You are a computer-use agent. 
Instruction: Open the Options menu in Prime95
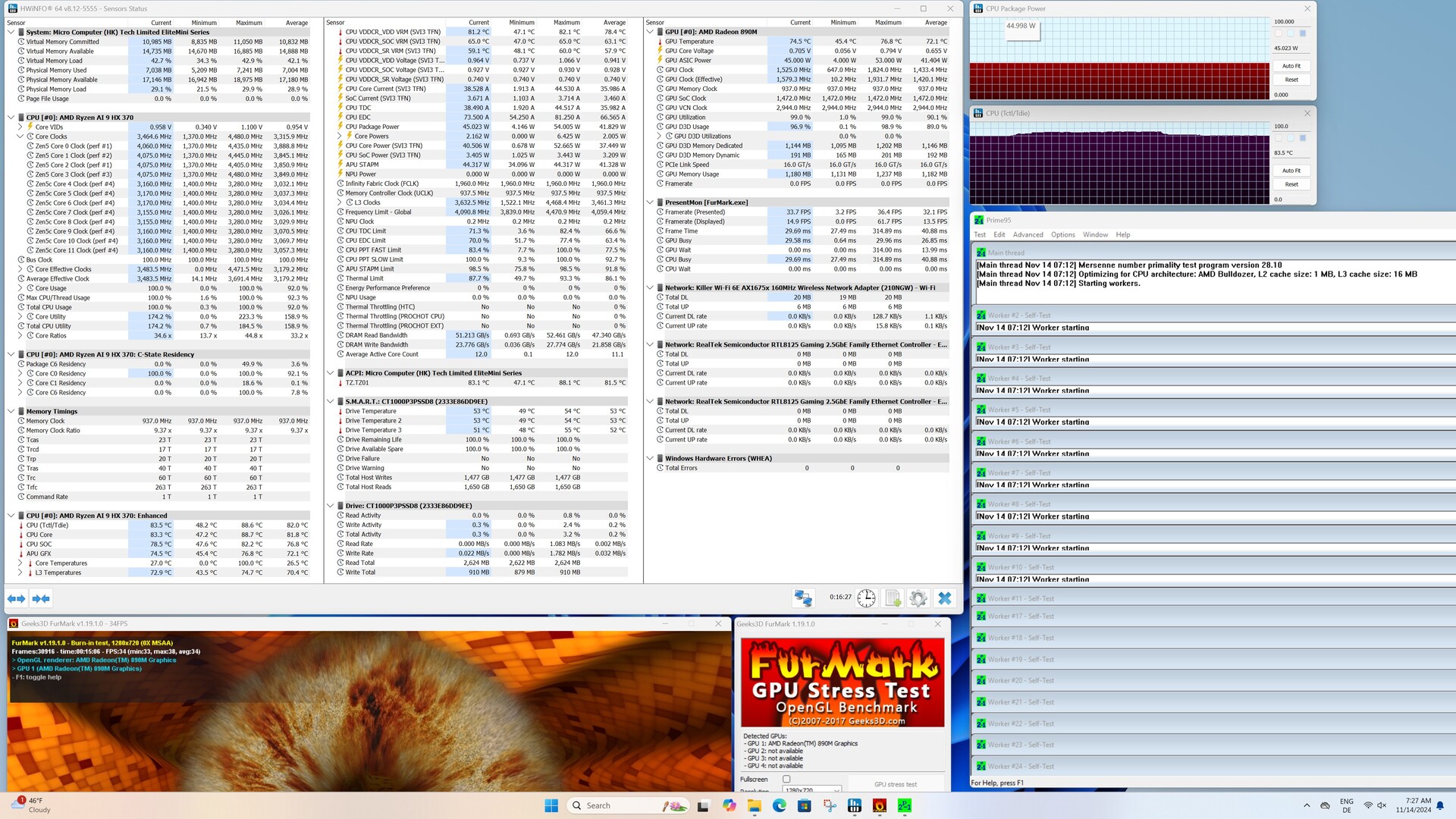[1062, 235]
